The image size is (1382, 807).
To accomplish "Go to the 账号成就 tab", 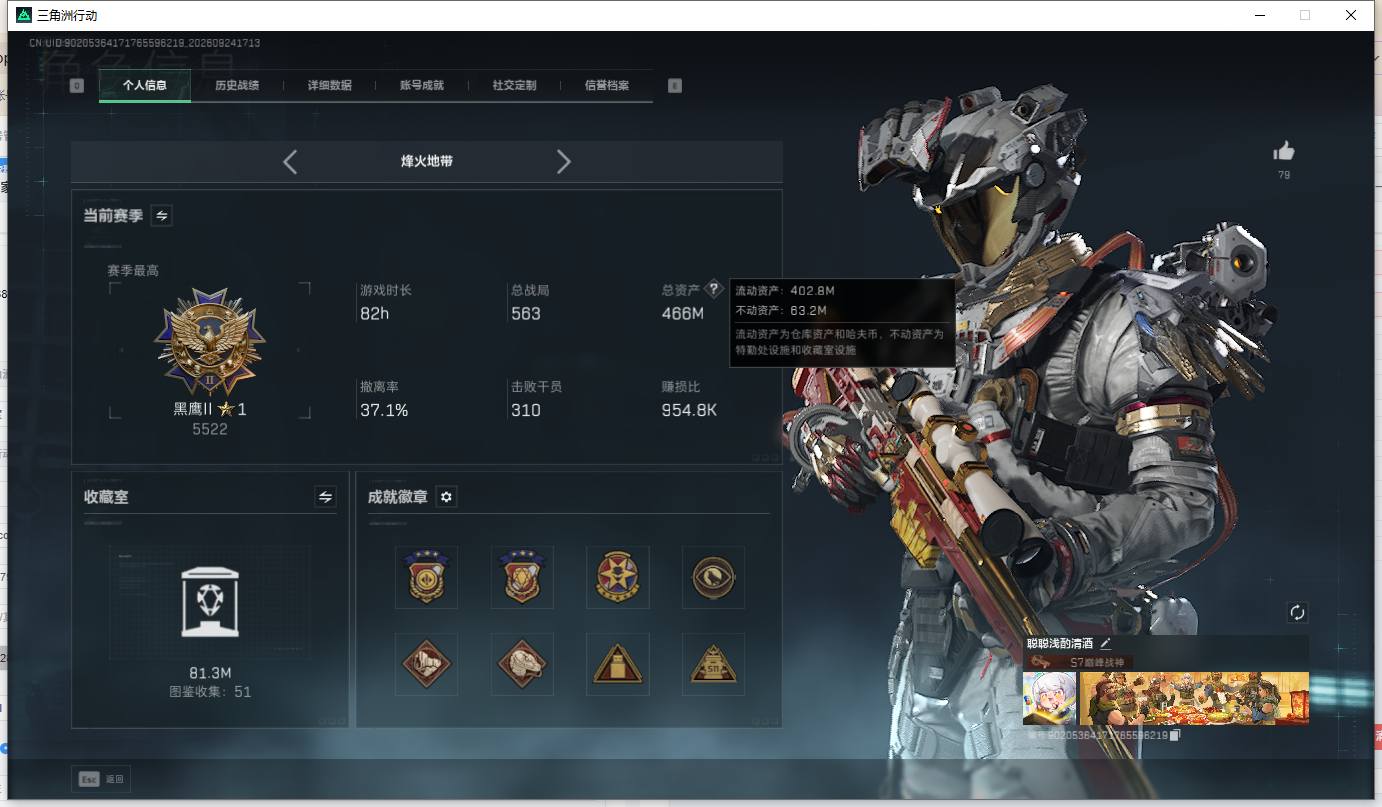I will pyautogui.click(x=422, y=86).
